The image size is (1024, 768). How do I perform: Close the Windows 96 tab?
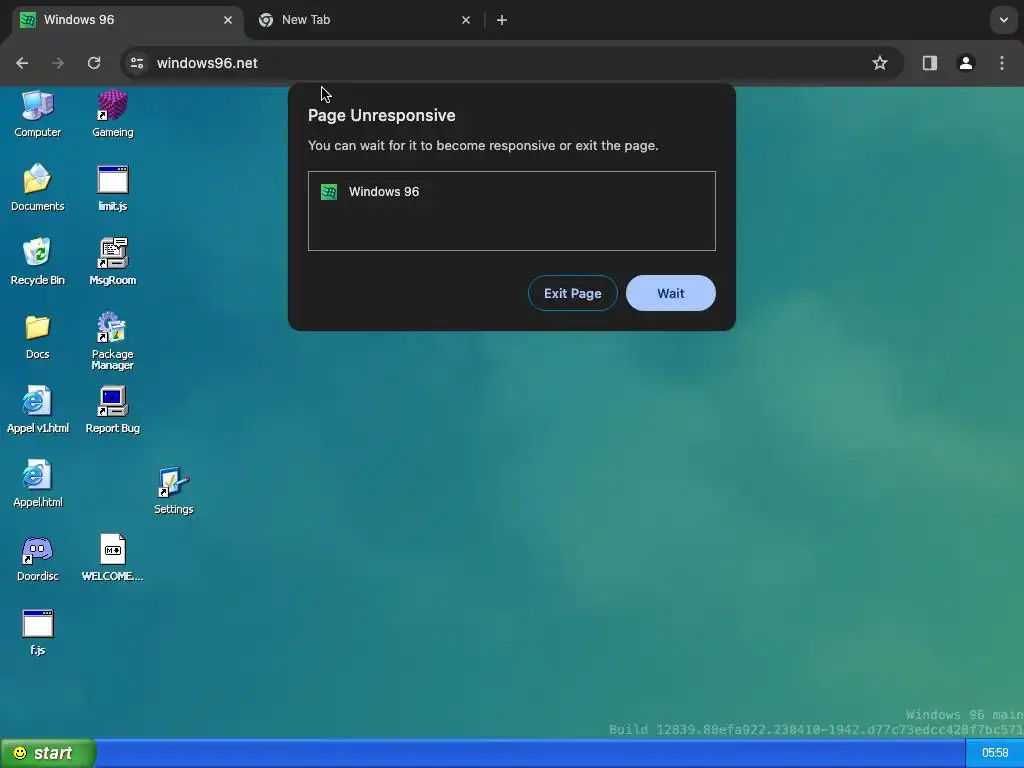[x=228, y=20]
